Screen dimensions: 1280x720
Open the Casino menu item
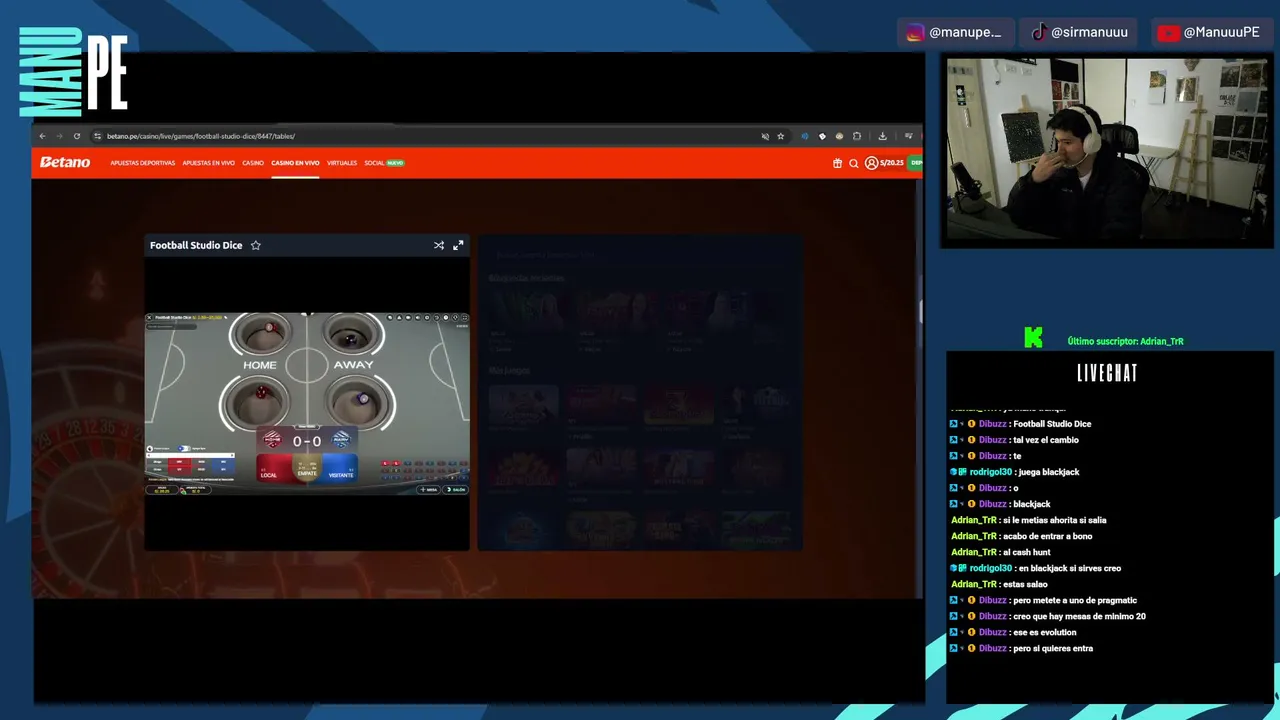(x=253, y=163)
